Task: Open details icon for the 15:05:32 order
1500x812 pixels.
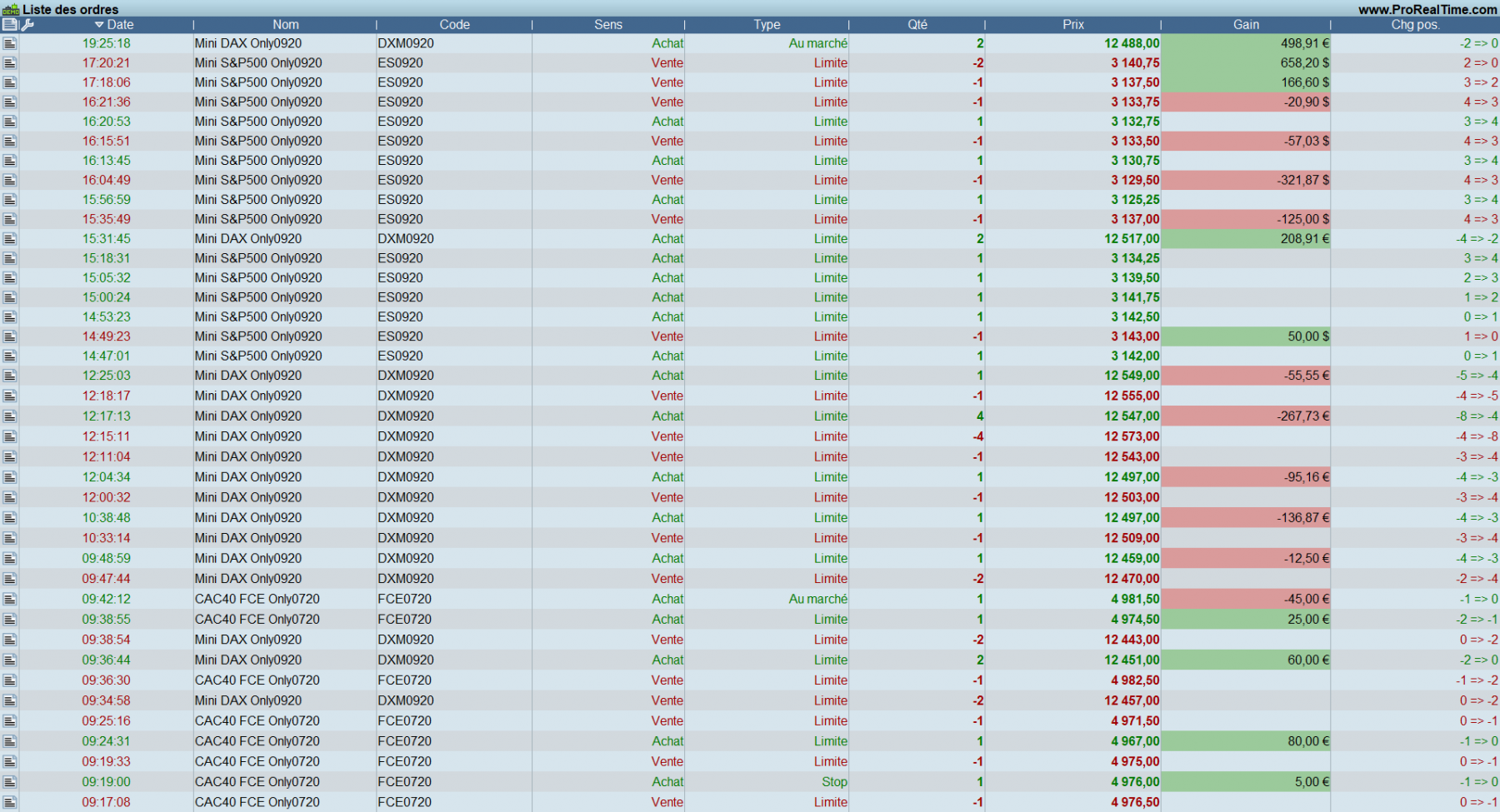Action: coord(10,278)
